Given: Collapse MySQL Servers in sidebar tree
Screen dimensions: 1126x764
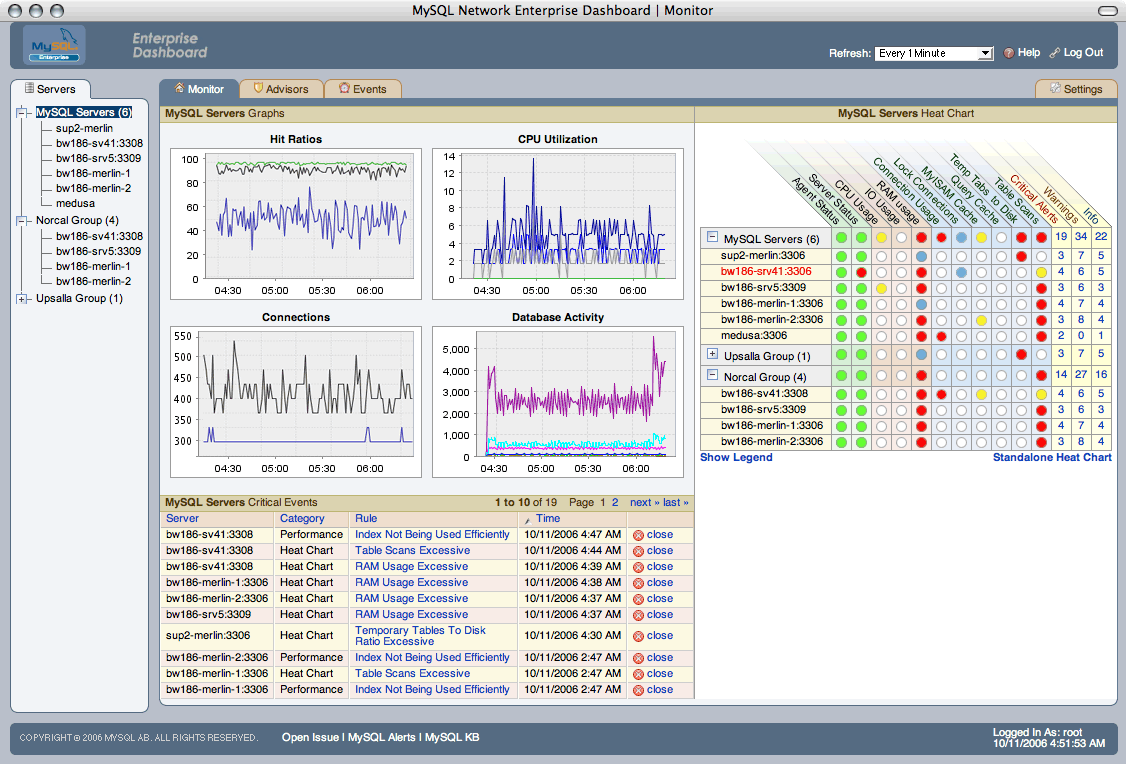Looking at the screenshot, I should 22,113.
